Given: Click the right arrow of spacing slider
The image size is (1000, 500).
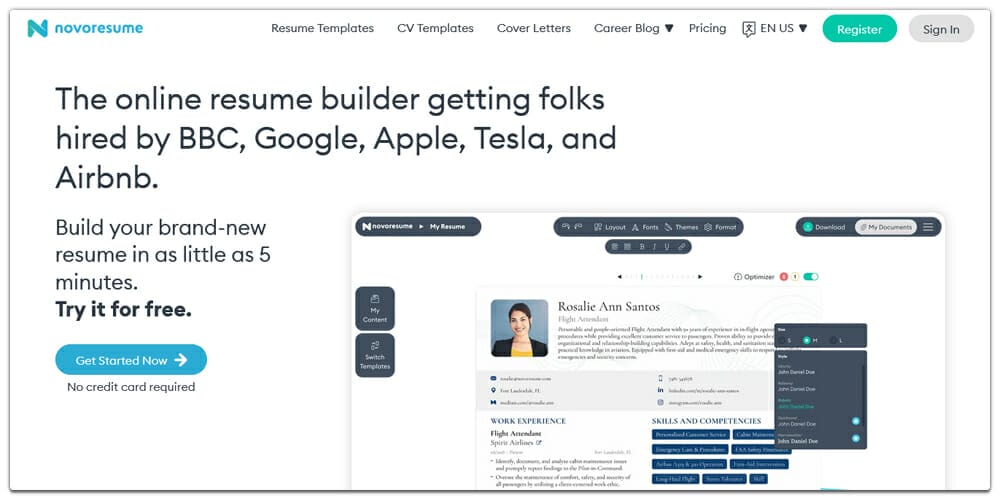Looking at the screenshot, I should [700, 277].
